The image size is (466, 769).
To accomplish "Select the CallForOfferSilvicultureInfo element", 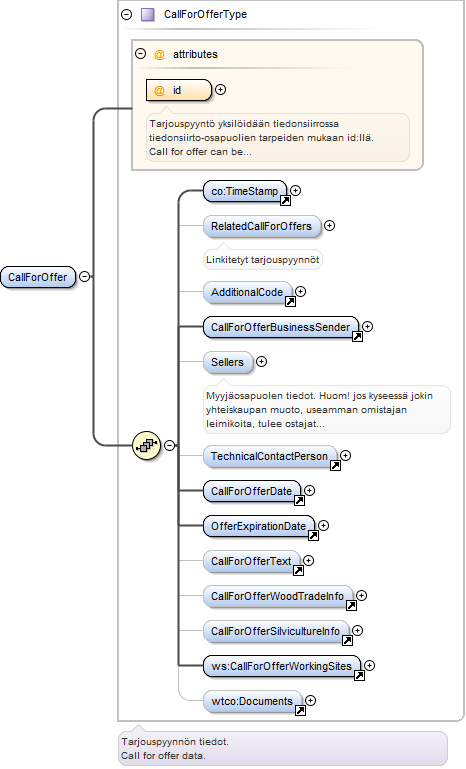I will pyautogui.click(x=276, y=632).
